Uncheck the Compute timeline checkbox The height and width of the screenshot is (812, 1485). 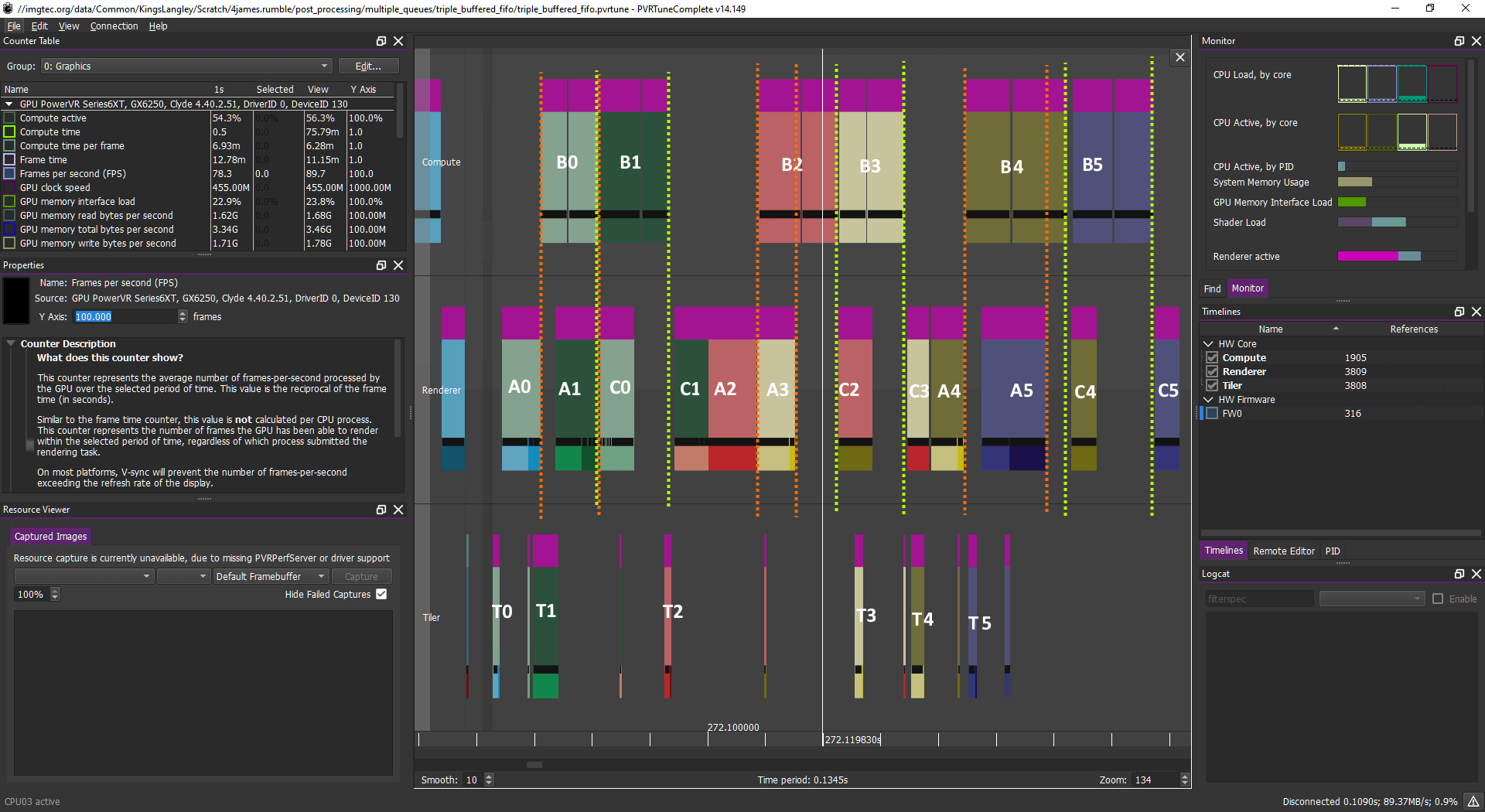click(1212, 358)
